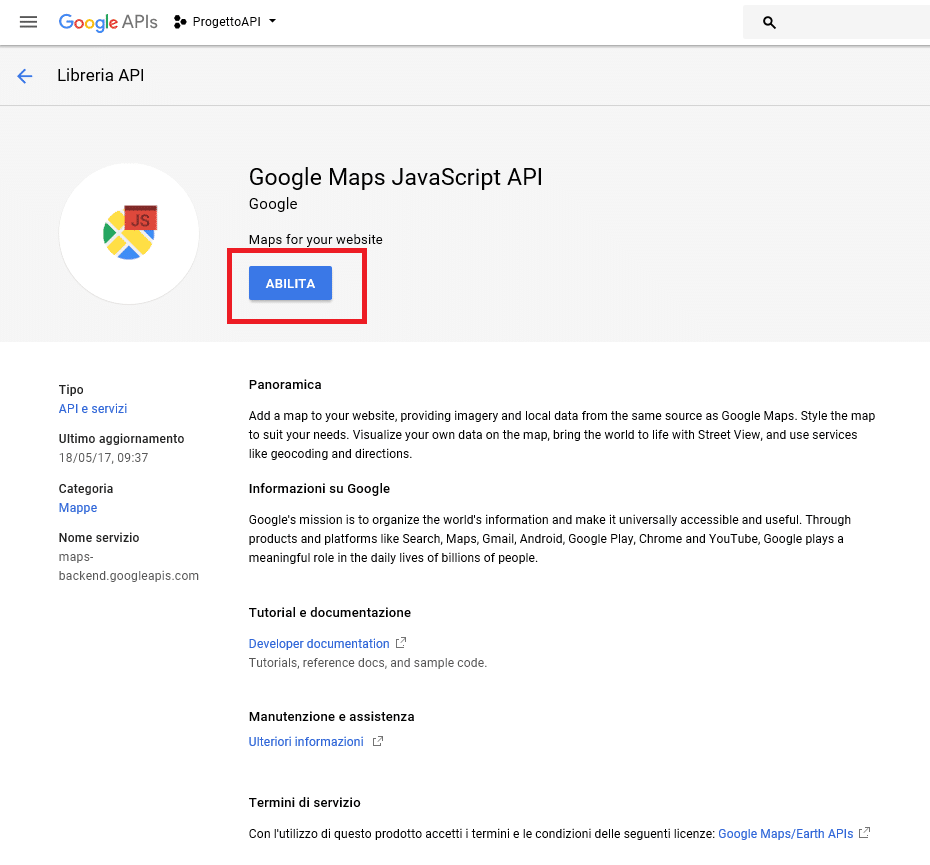The height and width of the screenshot is (865, 930).
Task: Click the Google APIs logo
Action: tap(108, 22)
